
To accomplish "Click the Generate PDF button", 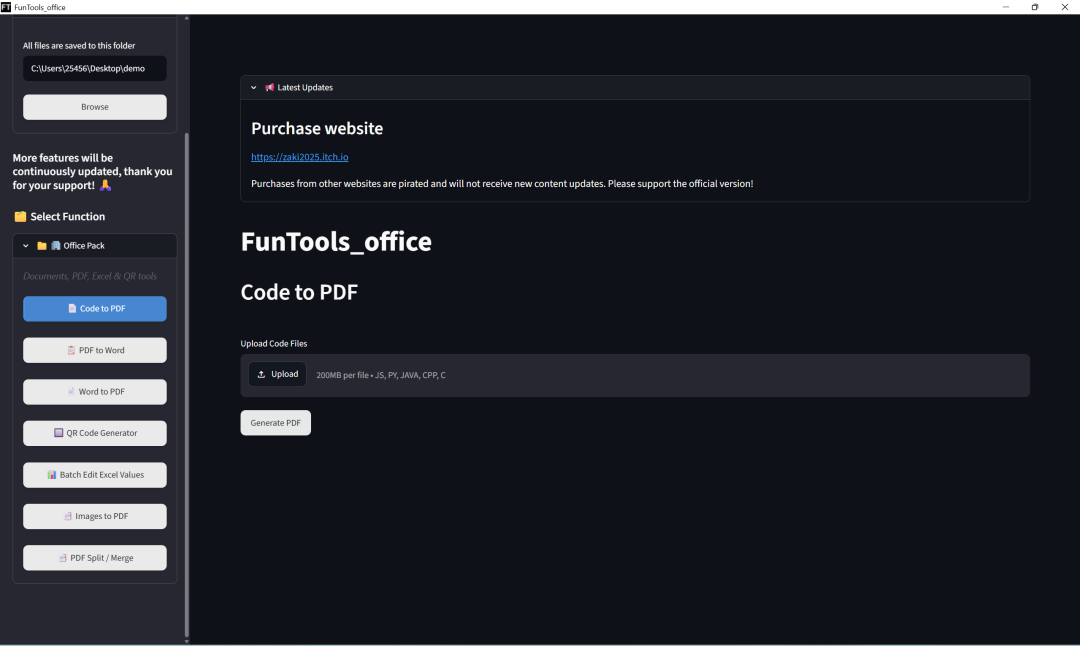I will tap(276, 423).
